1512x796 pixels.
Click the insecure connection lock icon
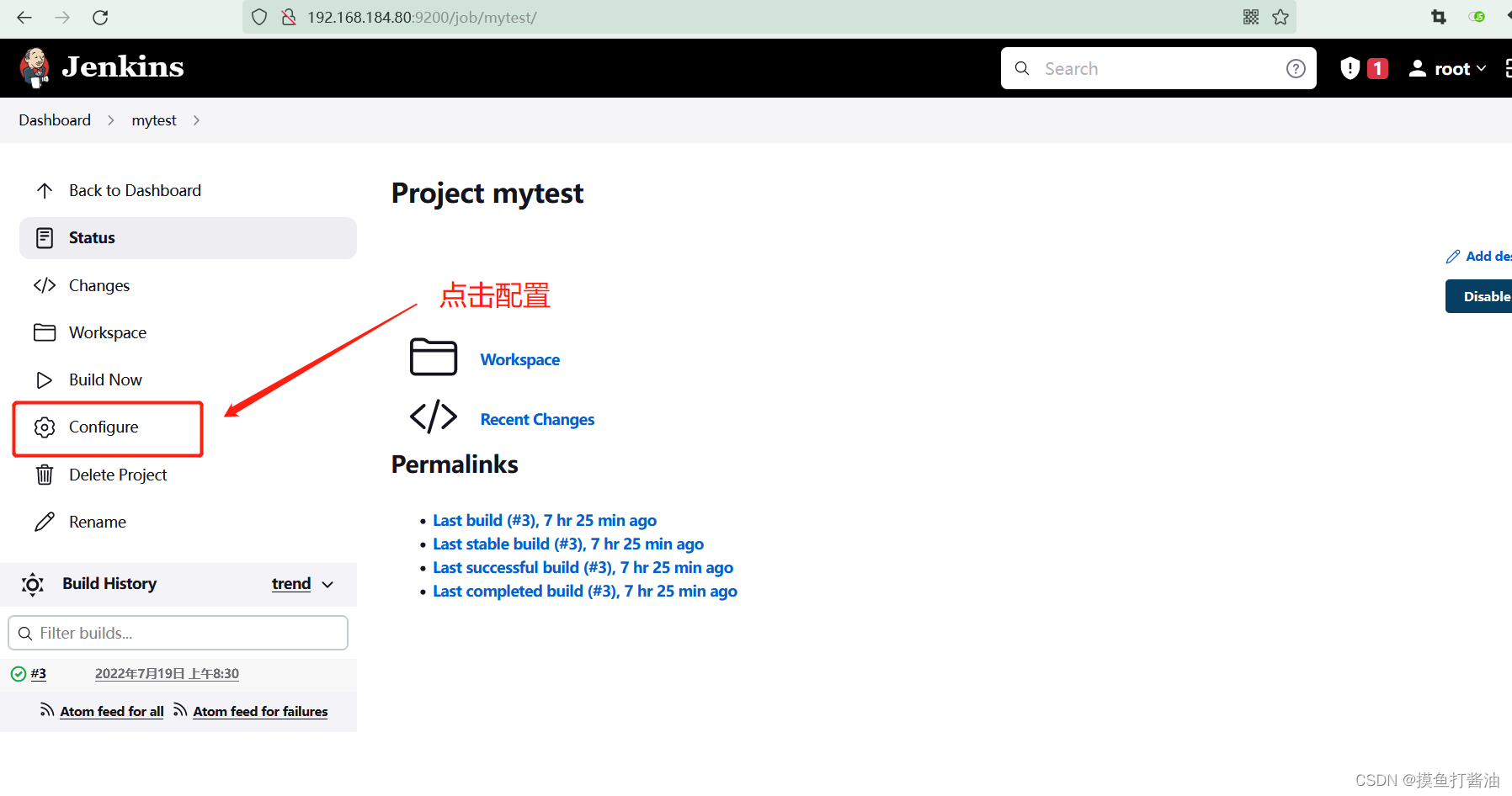(x=289, y=17)
